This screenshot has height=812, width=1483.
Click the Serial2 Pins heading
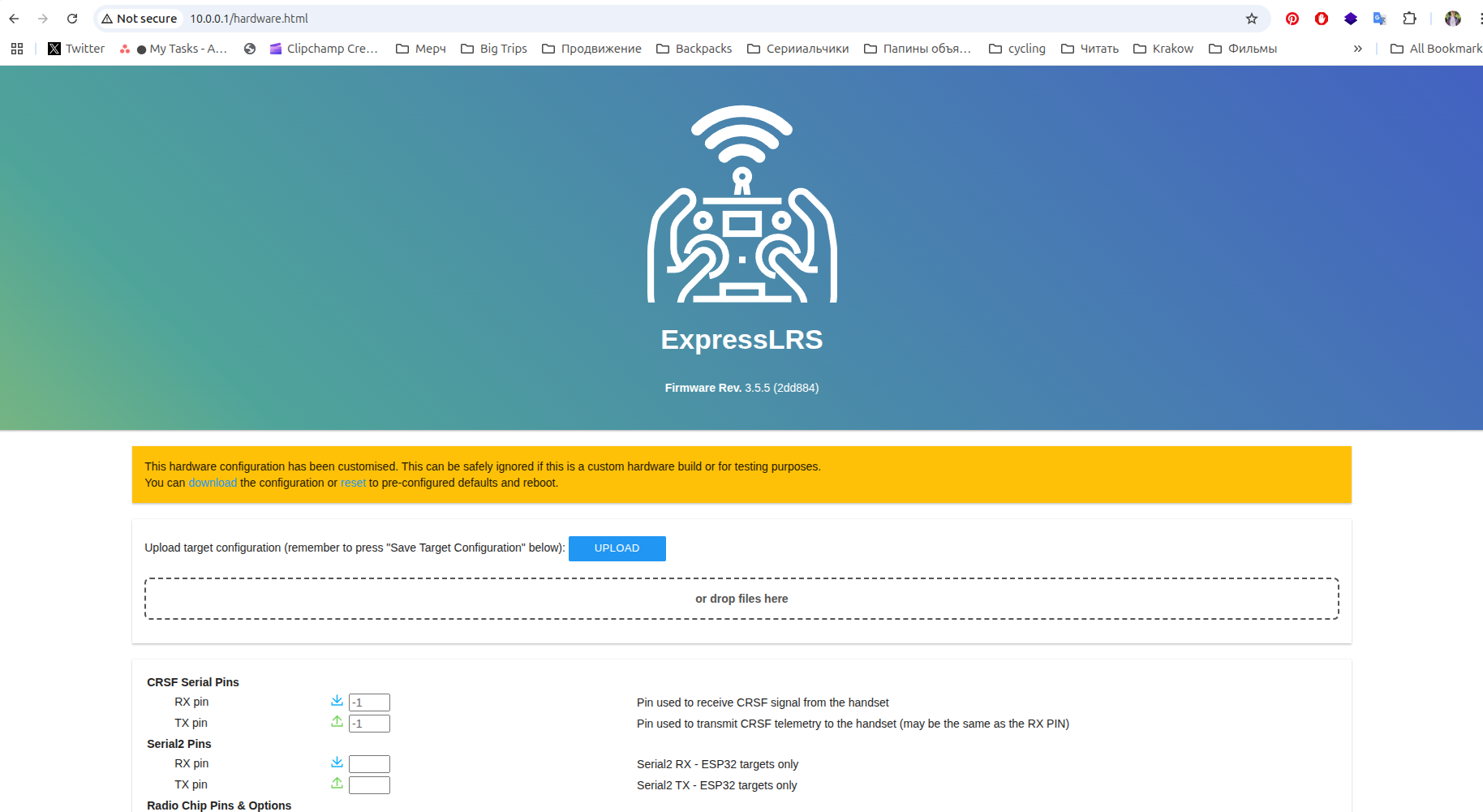[x=178, y=744]
